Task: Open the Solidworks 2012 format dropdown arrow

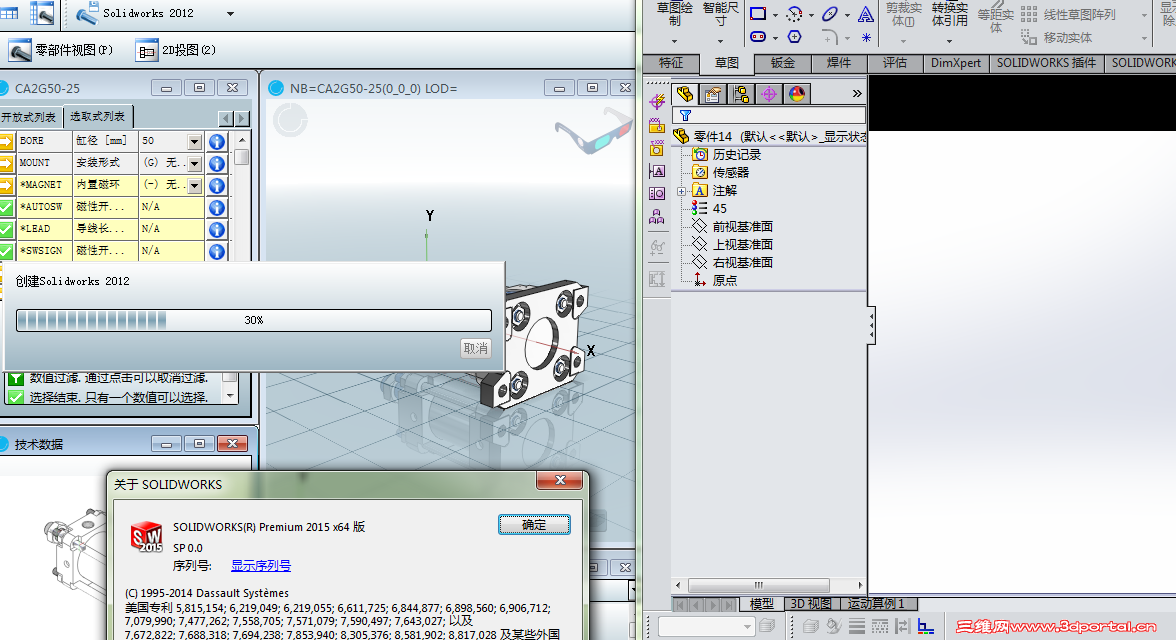Action: click(230, 14)
